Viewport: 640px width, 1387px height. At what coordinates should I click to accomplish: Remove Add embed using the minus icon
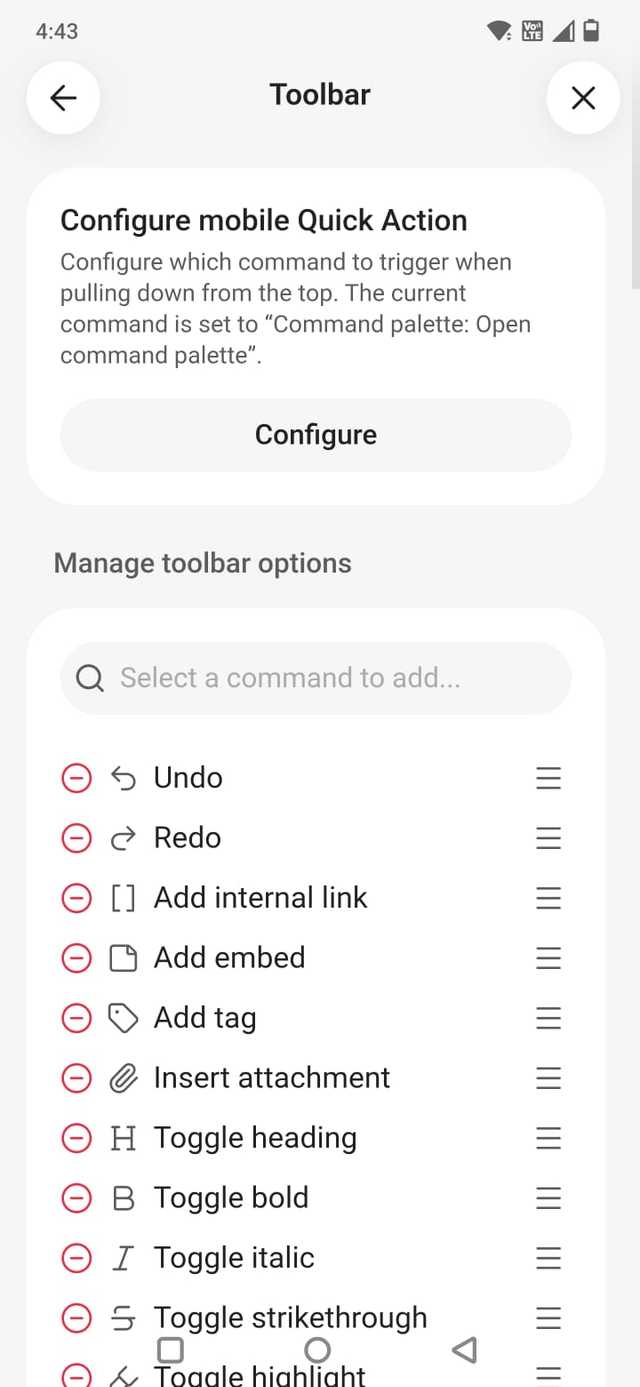click(x=77, y=958)
